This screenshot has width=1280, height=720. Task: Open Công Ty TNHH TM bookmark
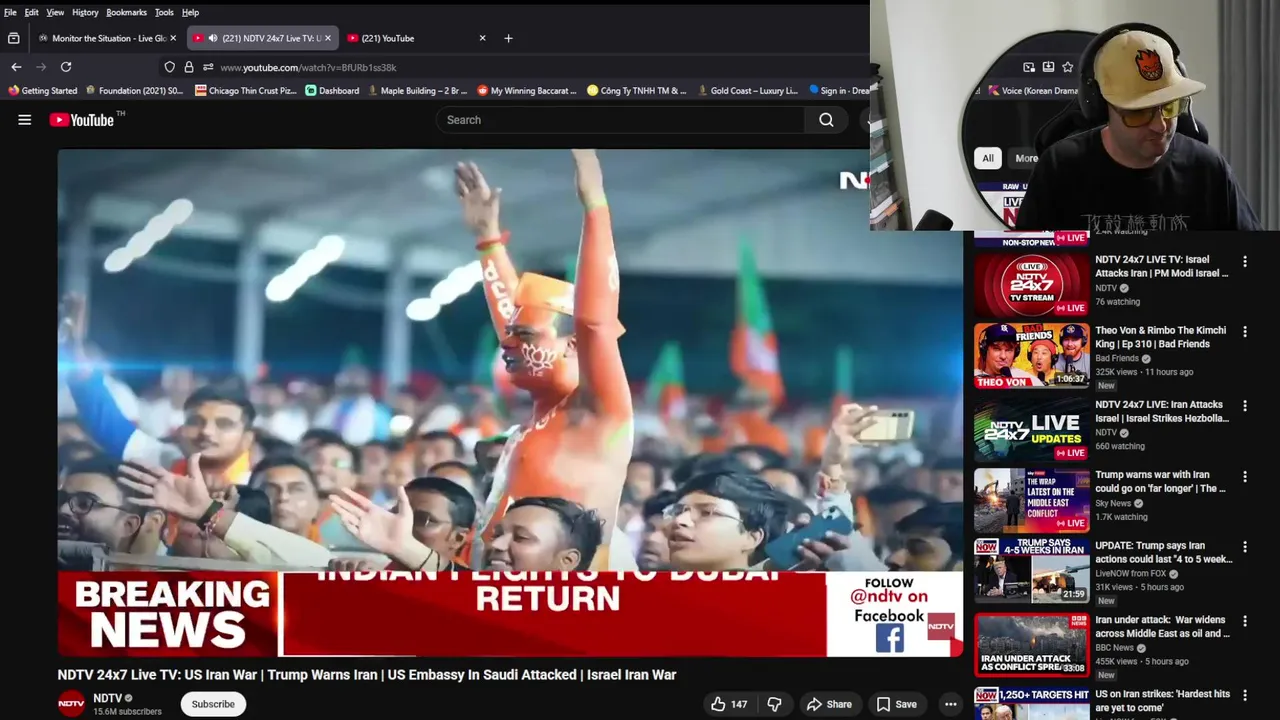[637, 91]
